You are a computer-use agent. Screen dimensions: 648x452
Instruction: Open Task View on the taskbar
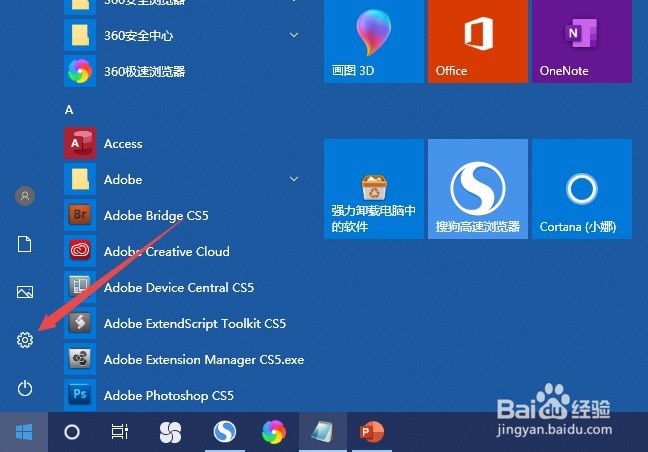point(120,432)
